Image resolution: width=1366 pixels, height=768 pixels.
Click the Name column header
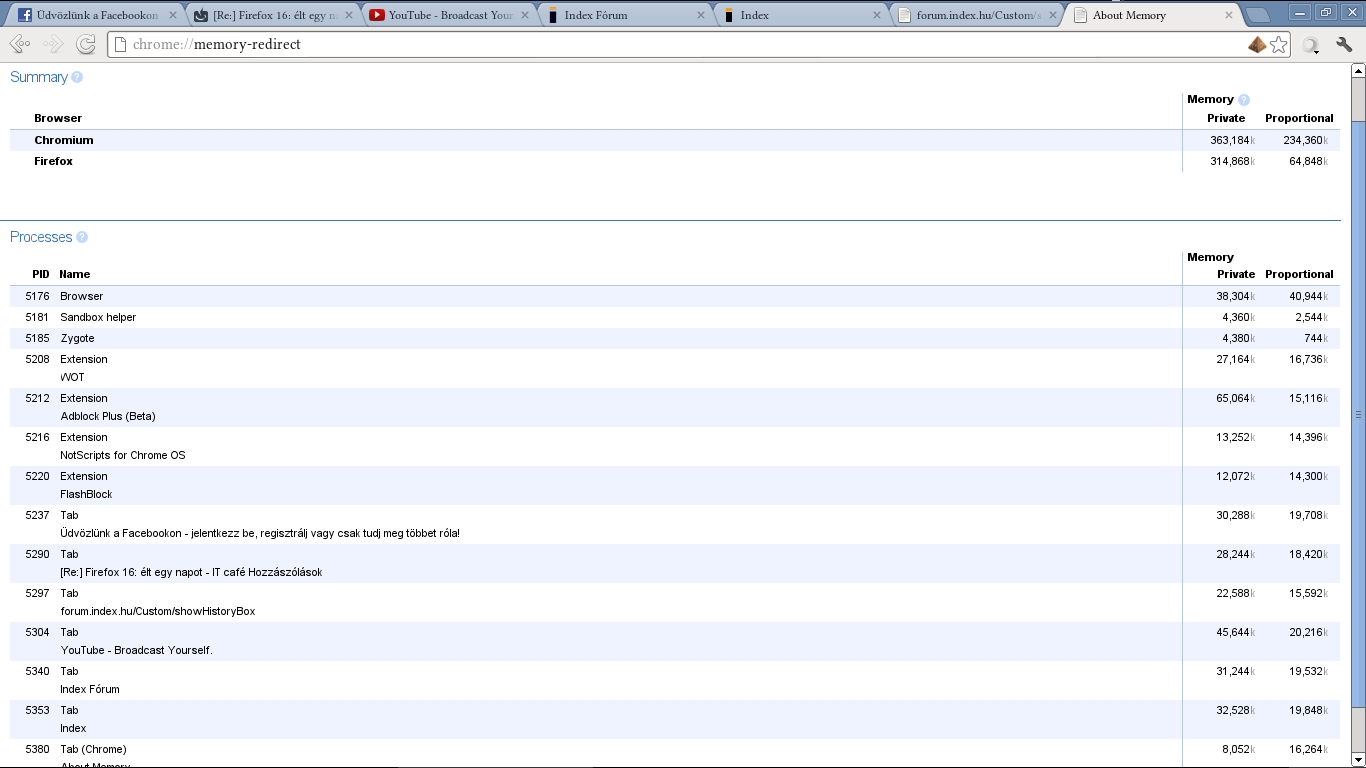click(x=75, y=274)
